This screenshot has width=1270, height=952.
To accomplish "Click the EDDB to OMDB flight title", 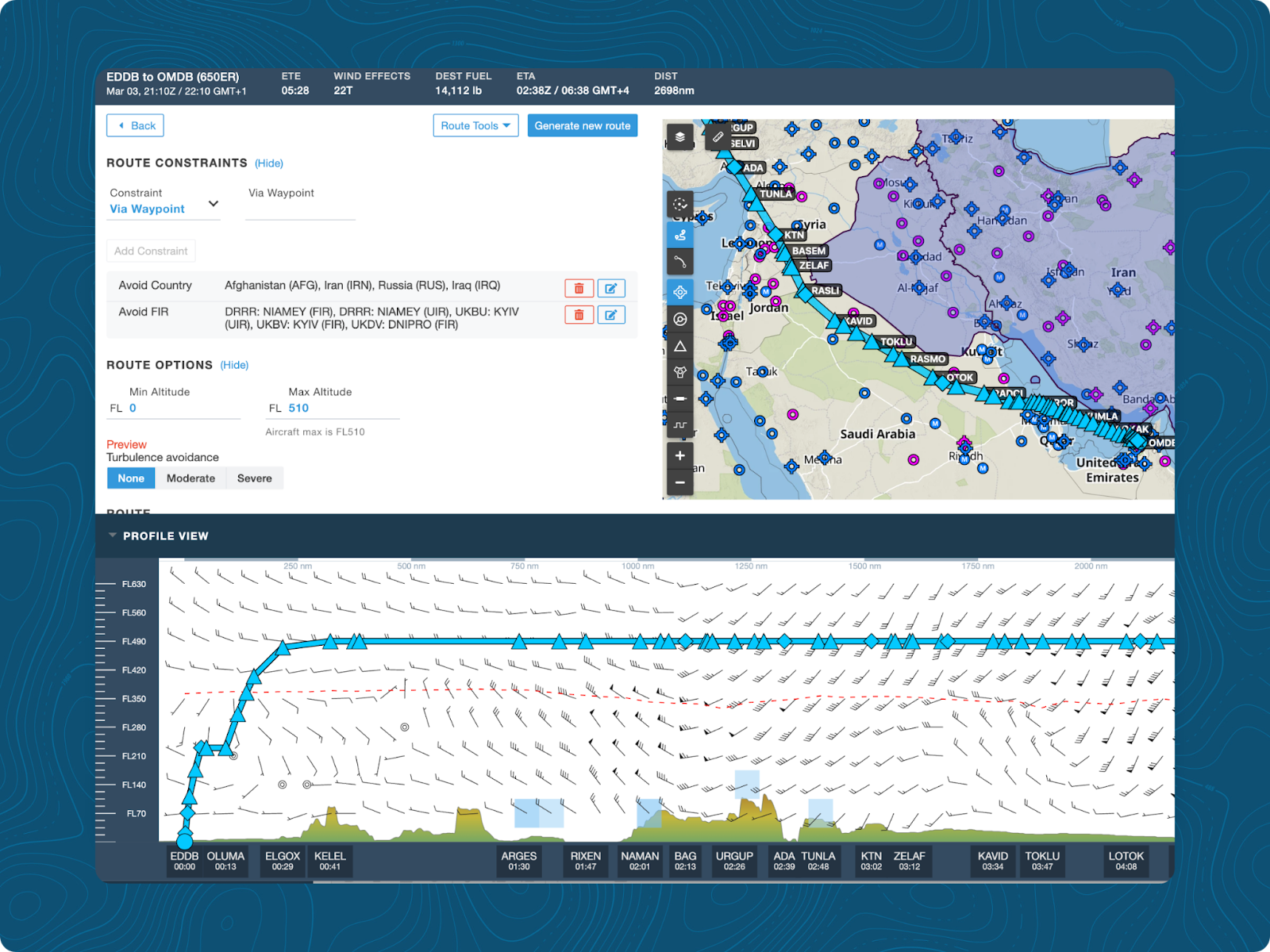I will pos(172,77).
